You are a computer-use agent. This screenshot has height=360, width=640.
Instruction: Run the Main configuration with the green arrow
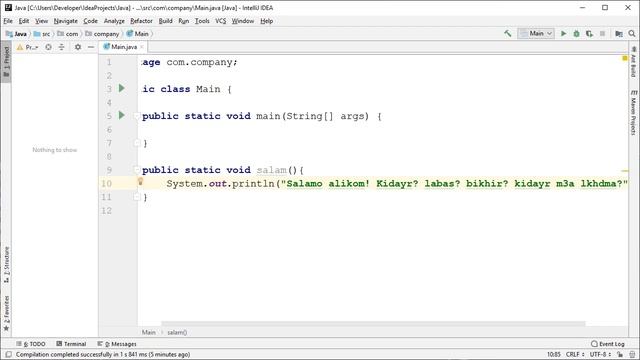click(564, 33)
